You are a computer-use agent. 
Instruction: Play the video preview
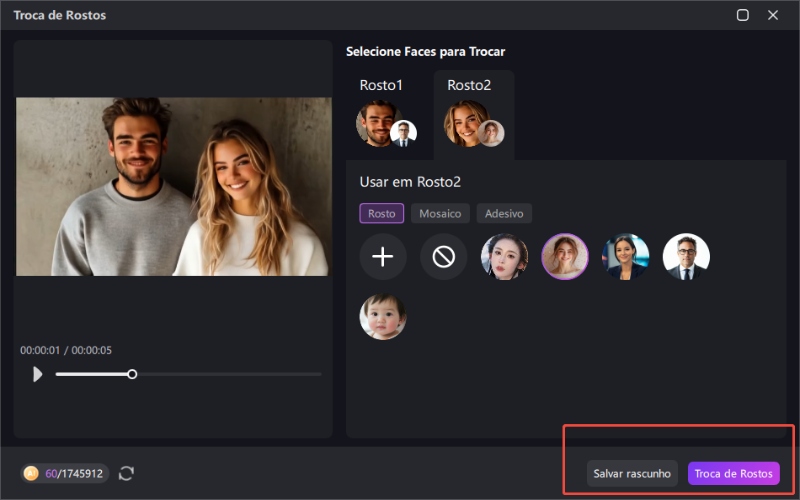pos(37,374)
